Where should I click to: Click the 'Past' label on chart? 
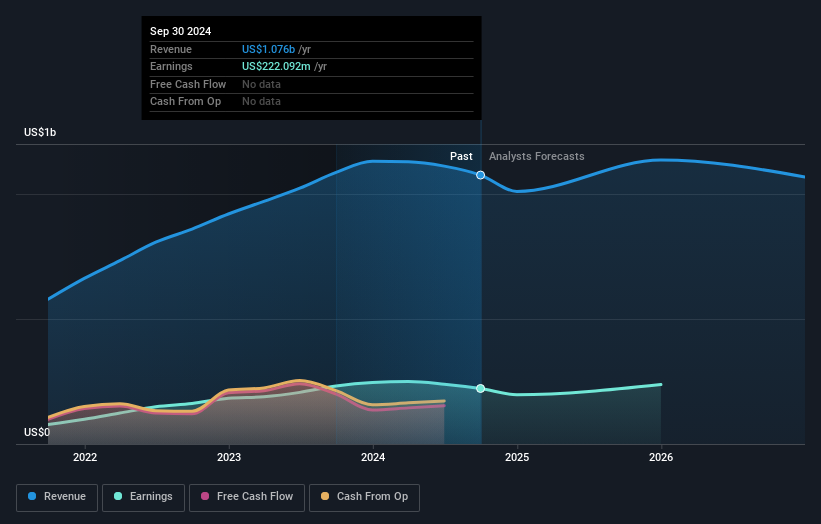pyautogui.click(x=461, y=156)
